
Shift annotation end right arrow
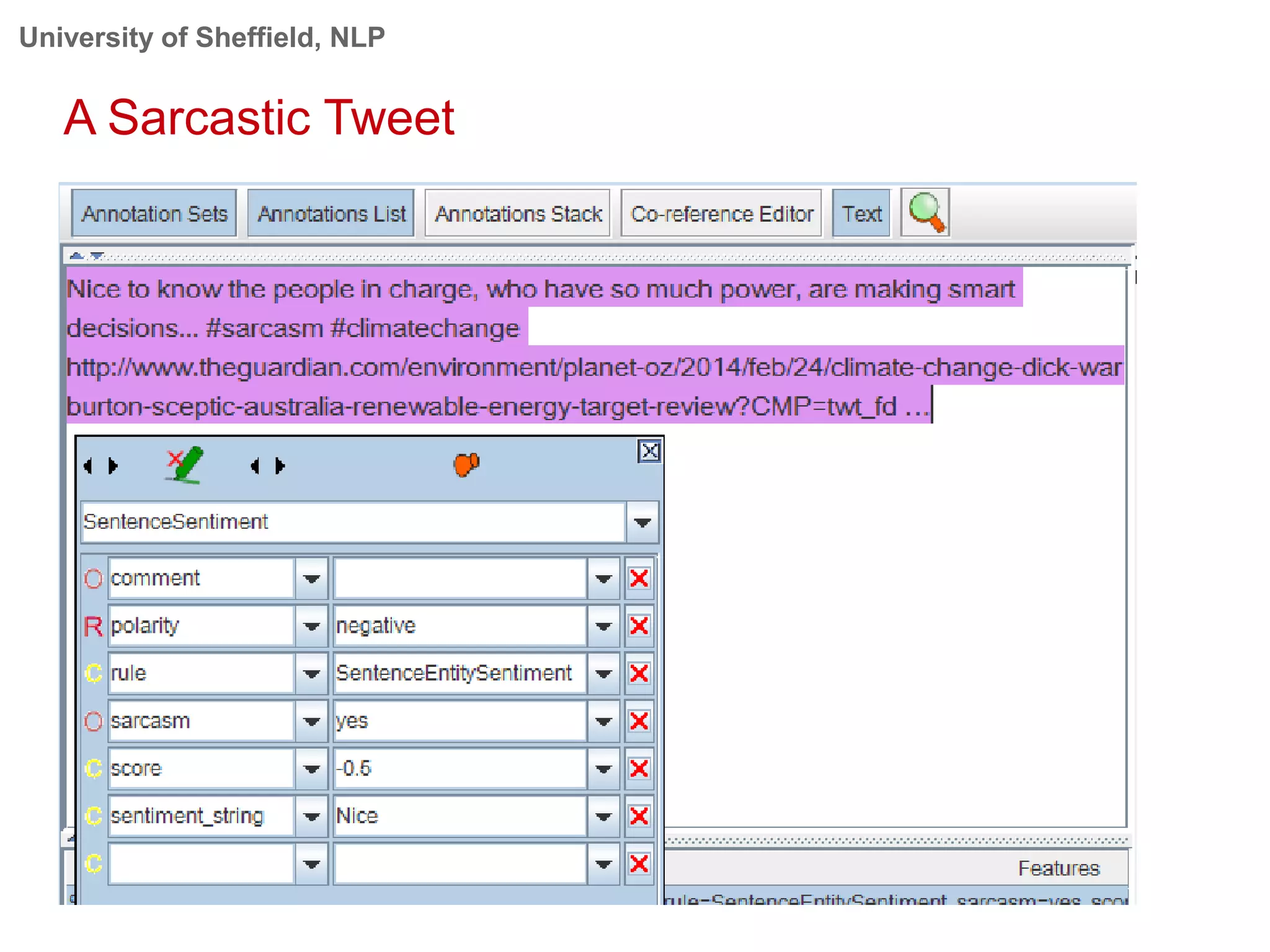(x=280, y=465)
